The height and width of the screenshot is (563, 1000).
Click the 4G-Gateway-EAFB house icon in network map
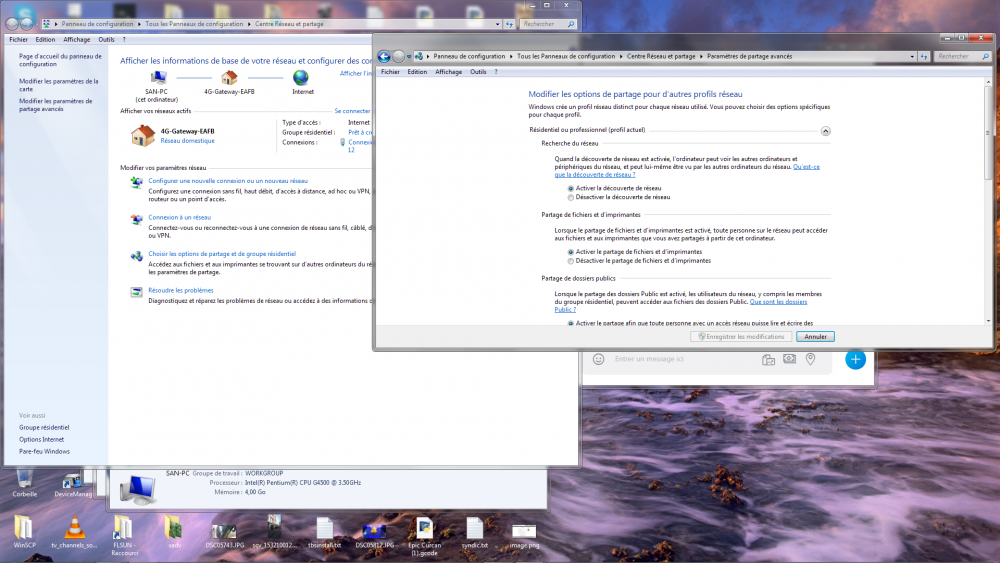click(x=229, y=78)
